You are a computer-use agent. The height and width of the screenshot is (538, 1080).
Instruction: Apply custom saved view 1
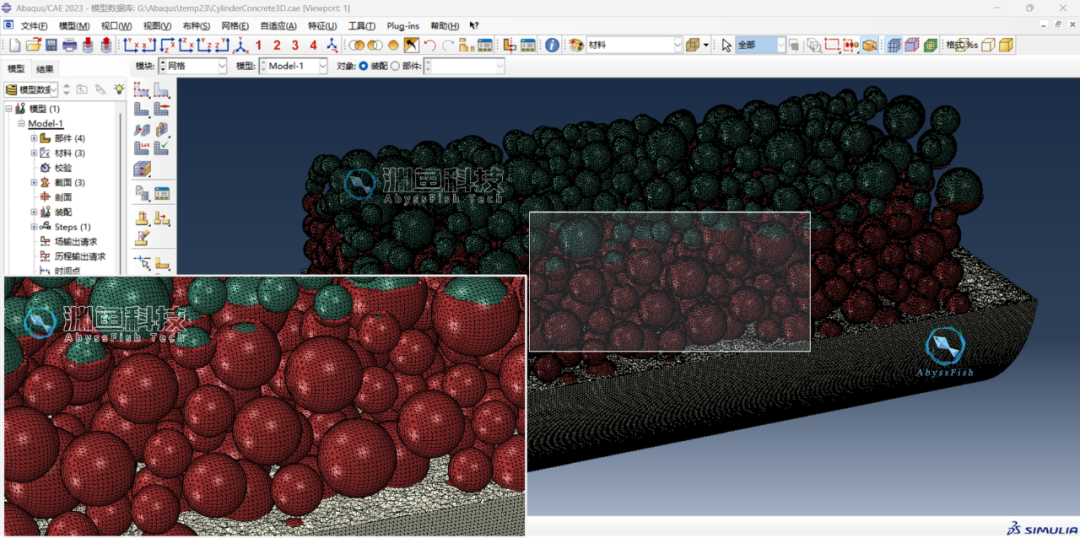tap(258, 45)
